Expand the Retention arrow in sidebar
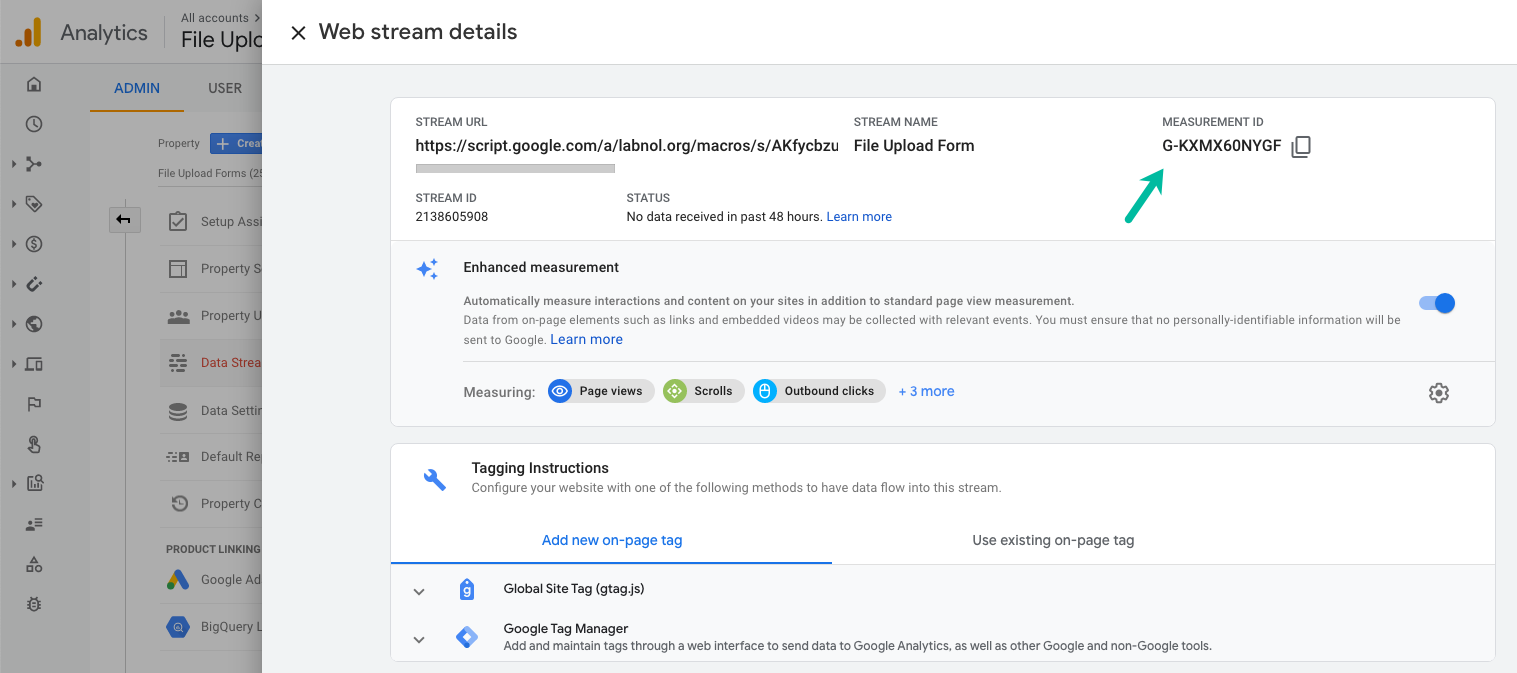Screen dimensions: 1517x673 [x=14, y=284]
